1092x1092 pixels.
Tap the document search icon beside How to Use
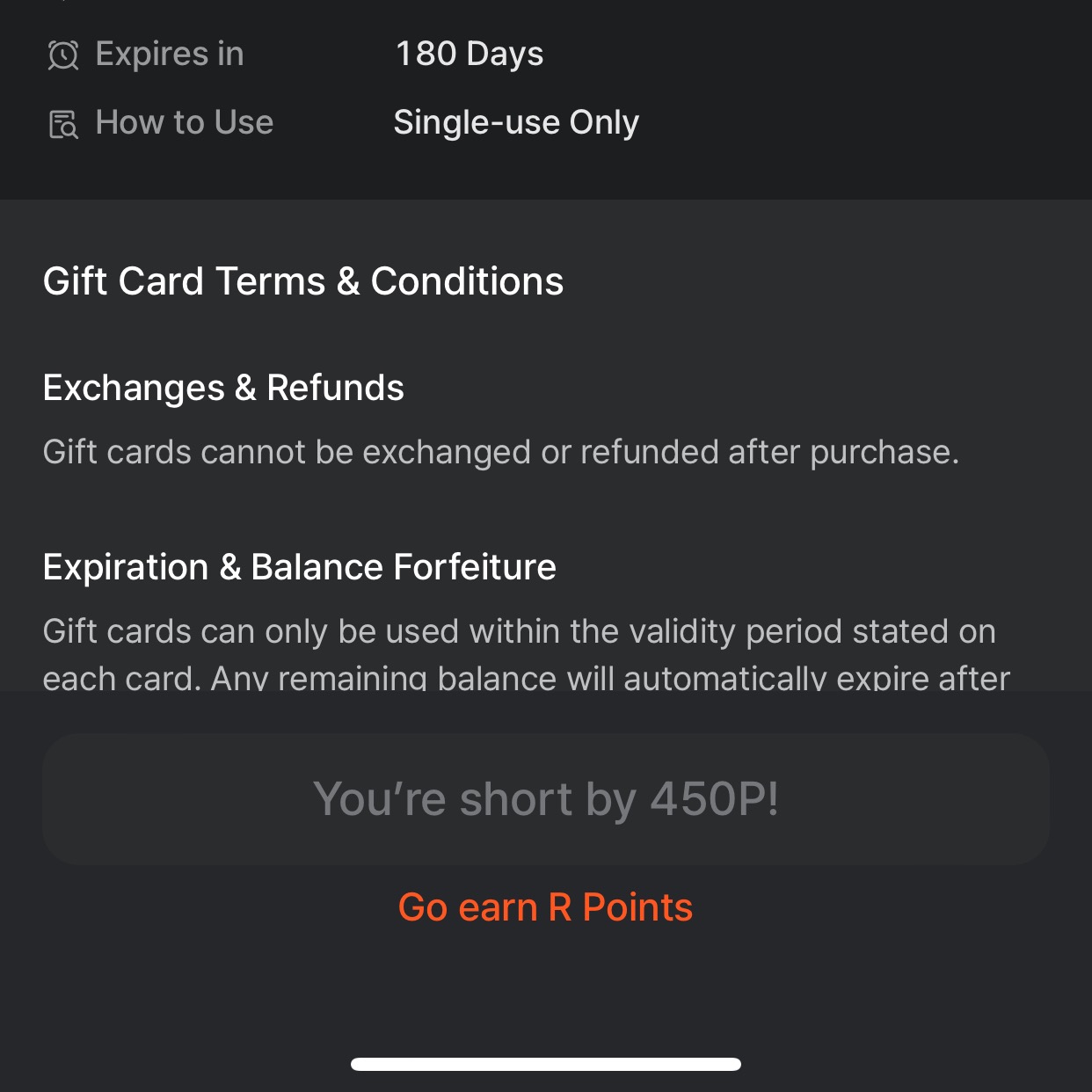[x=63, y=124]
